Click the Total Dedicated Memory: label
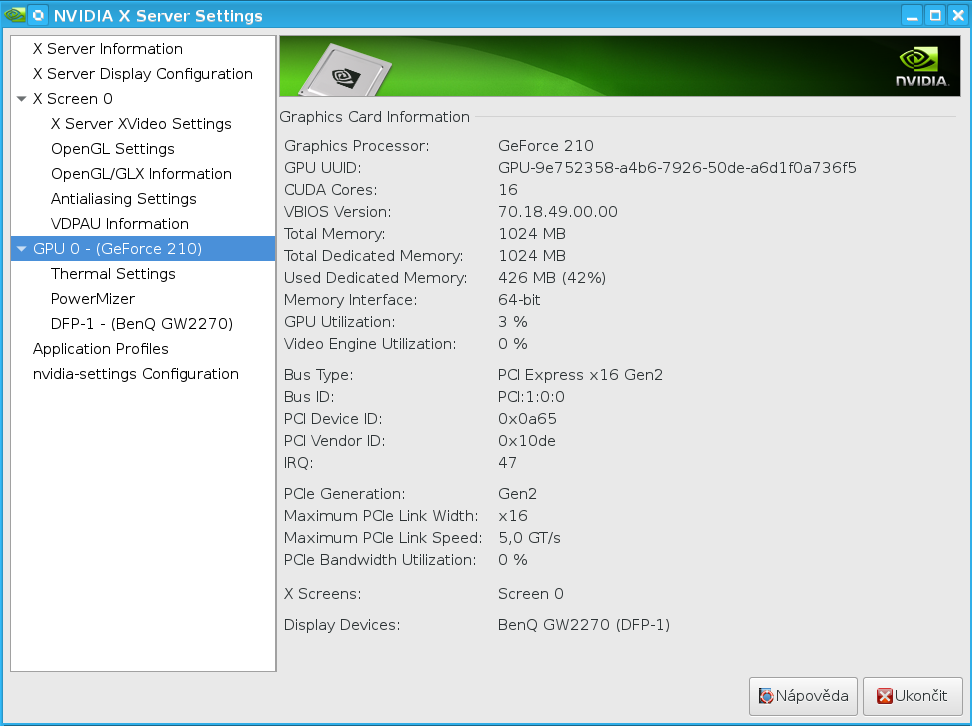Image resolution: width=972 pixels, height=726 pixels. coord(374,256)
